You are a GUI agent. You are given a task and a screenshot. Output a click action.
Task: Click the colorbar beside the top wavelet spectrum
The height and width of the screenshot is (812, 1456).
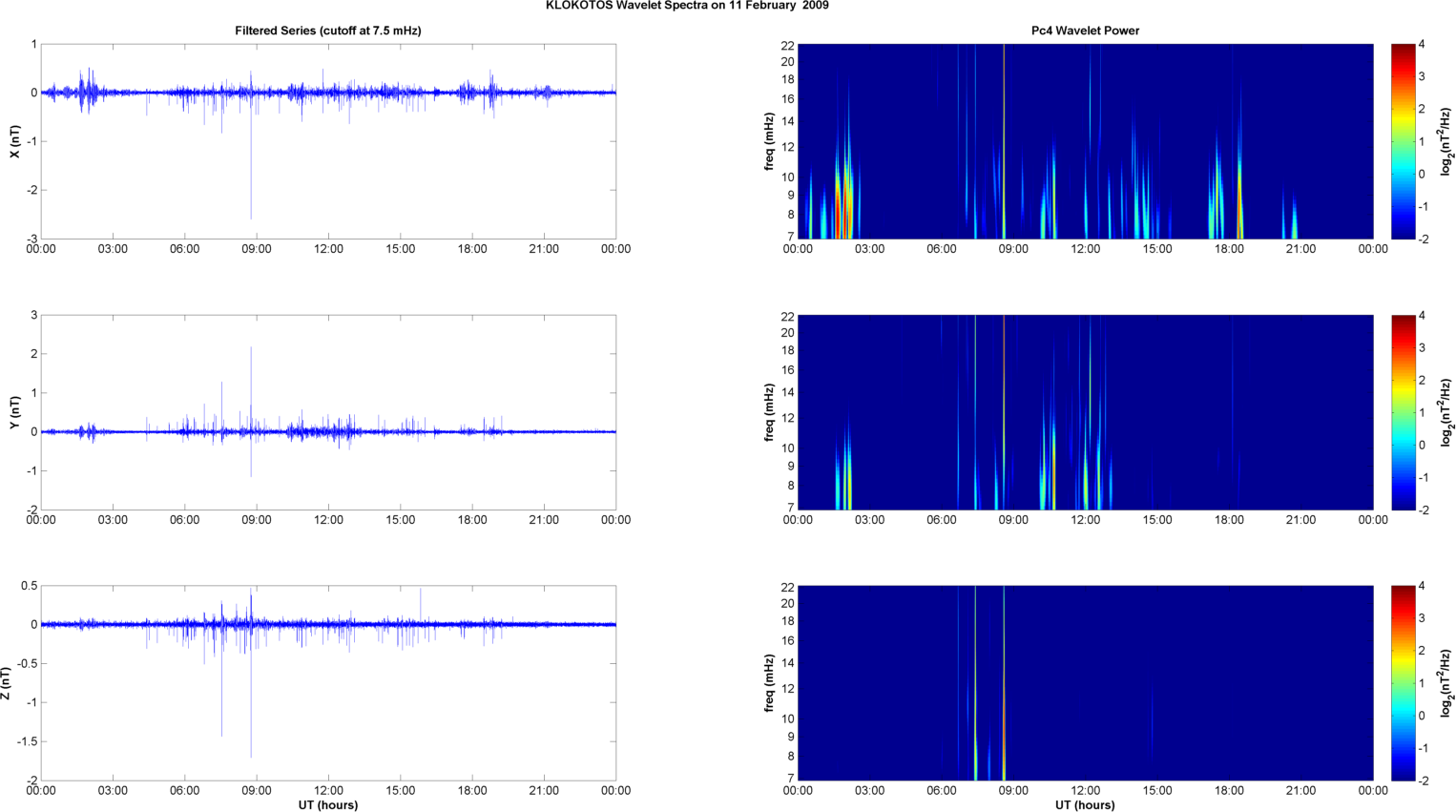click(x=1403, y=141)
